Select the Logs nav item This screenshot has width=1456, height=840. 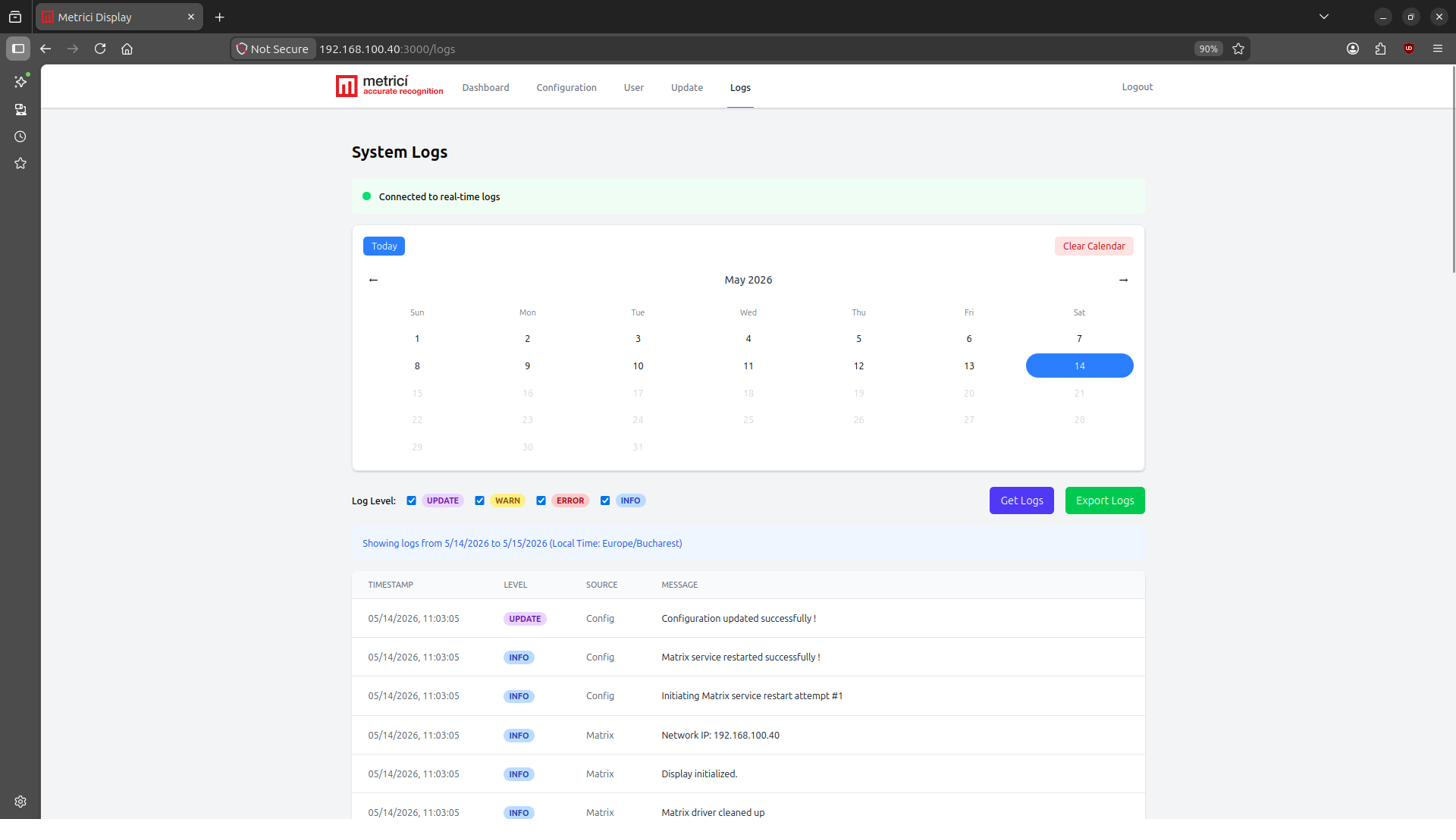[x=740, y=87]
